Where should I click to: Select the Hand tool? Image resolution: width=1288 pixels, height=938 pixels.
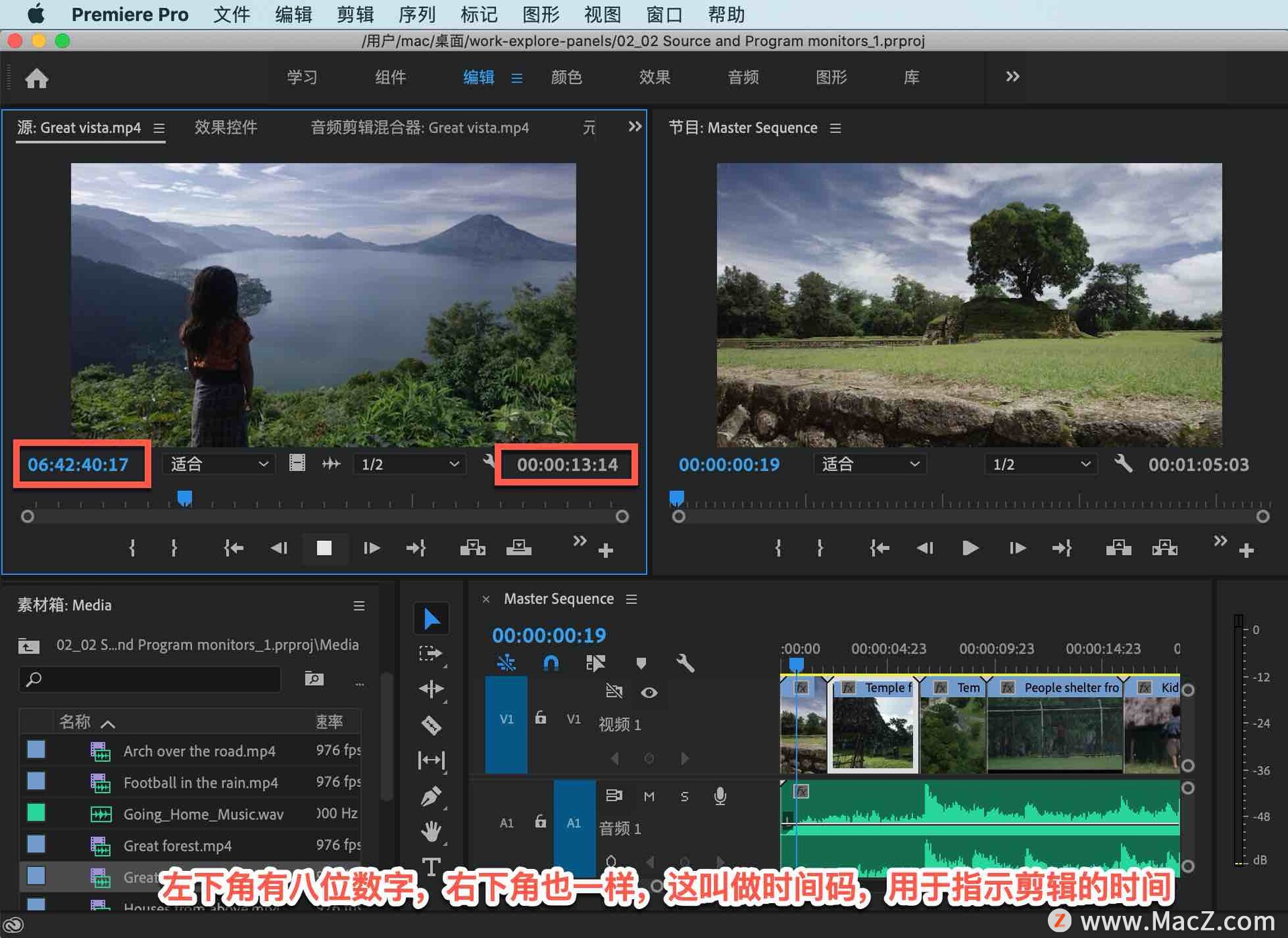click(x=431, y=832)
